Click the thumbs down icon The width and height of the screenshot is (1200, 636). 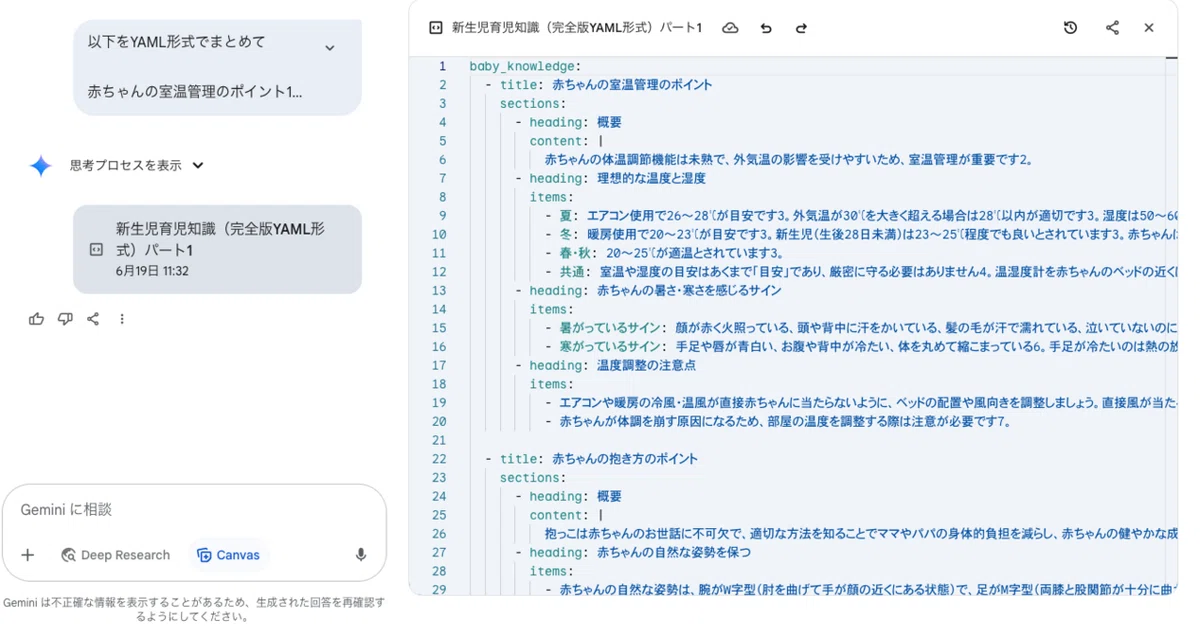coord(65,319)
